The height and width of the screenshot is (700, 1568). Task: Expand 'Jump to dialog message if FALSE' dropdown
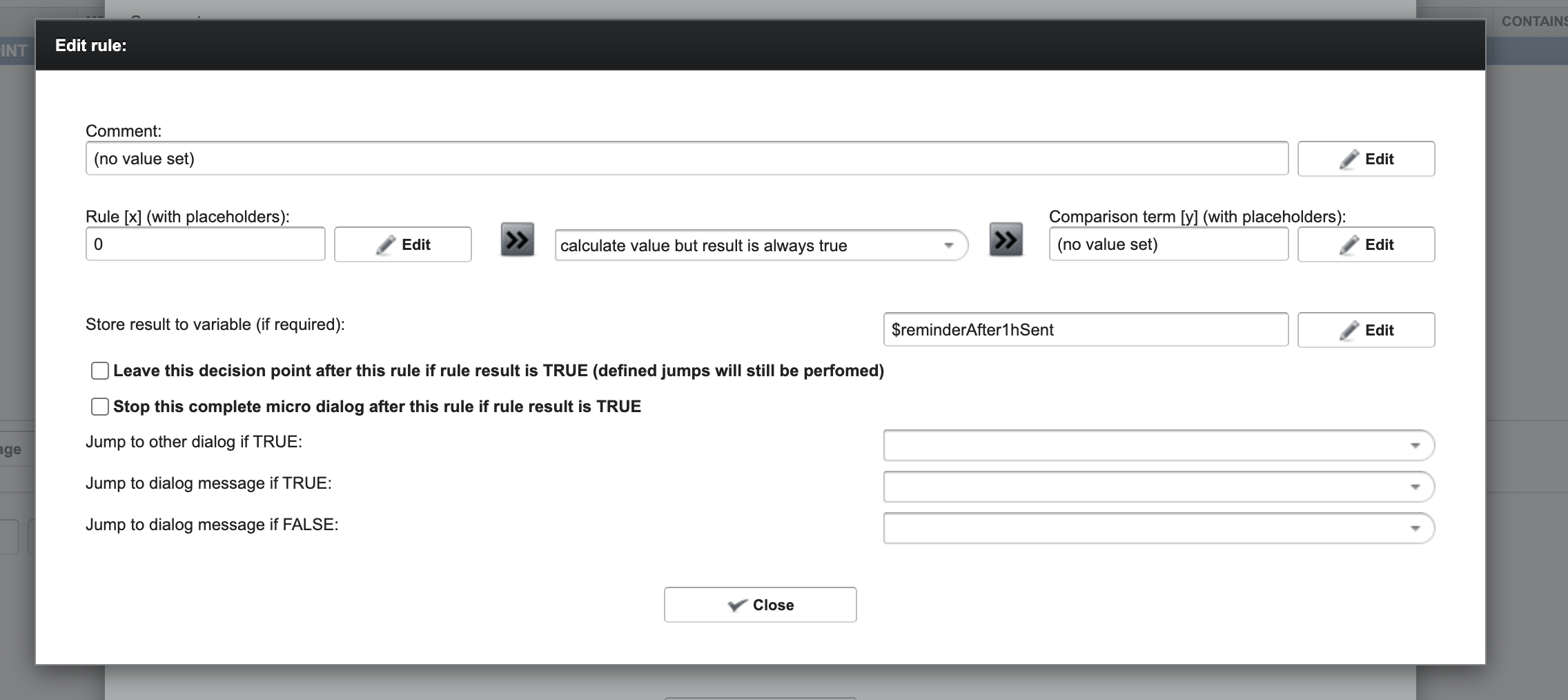1158,528
